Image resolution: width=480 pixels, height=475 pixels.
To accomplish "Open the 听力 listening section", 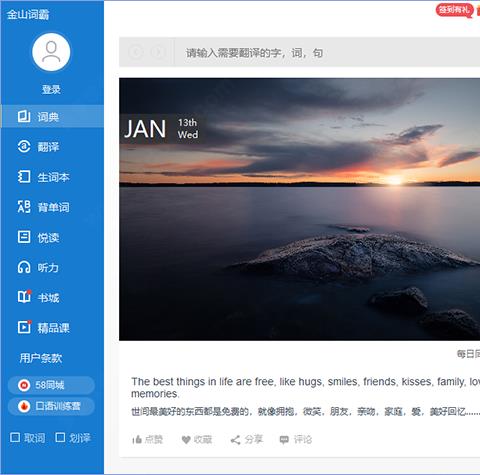I will tap(52, 267).
